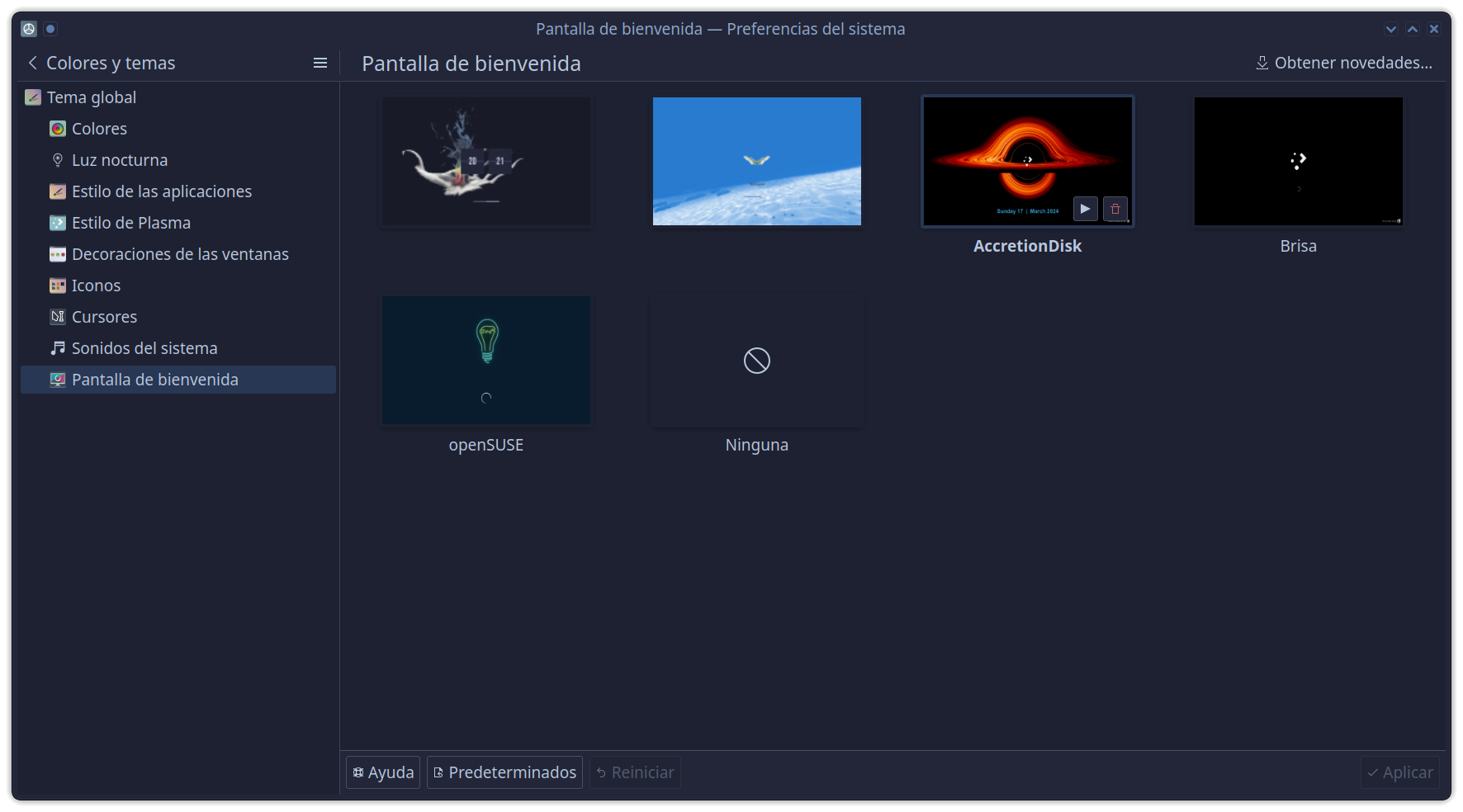Open Ayuda help button
The width and height of the screenshot is (1463, 812).
[x=383, y=772]
